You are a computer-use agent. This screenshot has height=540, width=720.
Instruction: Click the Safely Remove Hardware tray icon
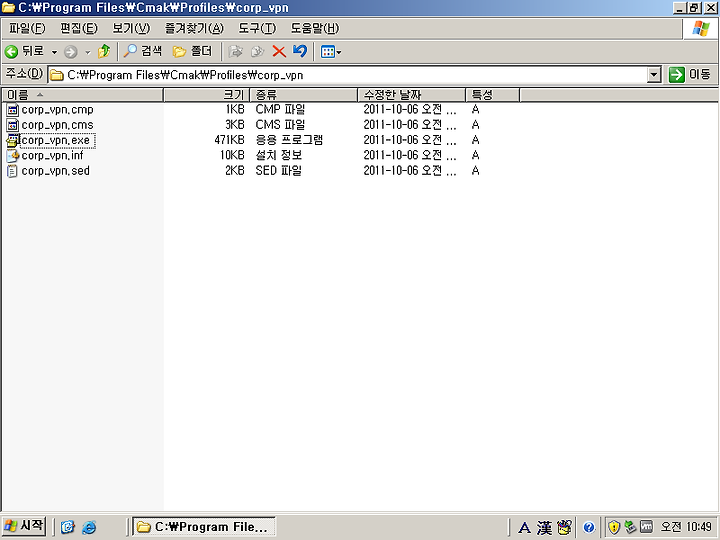click(x=630, y=527)
